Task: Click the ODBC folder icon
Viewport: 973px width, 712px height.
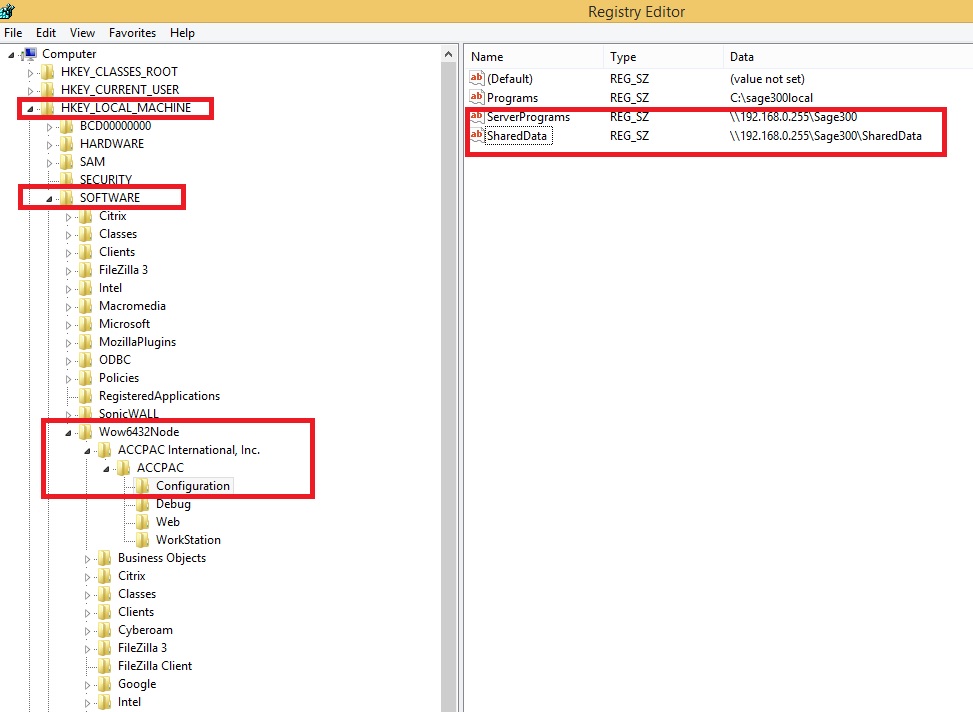Action: pyautogui.click(x=86, y=360)
